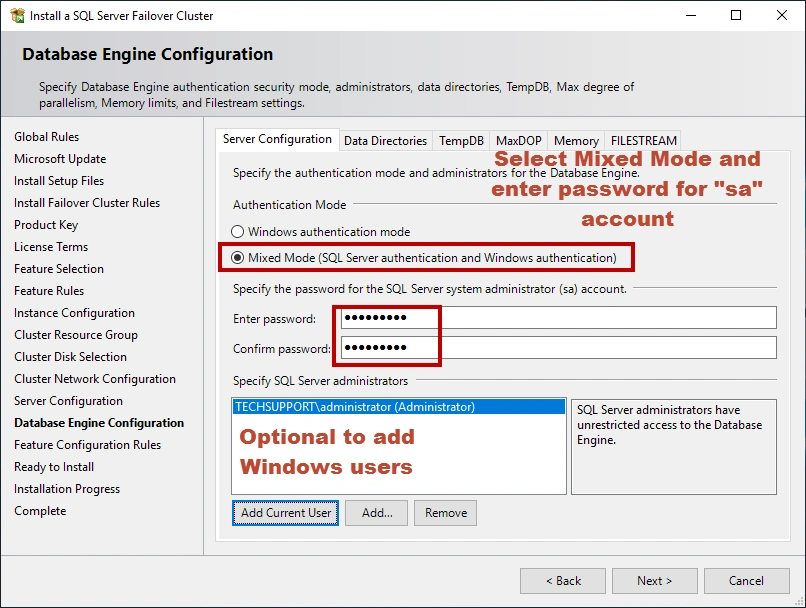Proceed with the Next button

tap(654, 581)
